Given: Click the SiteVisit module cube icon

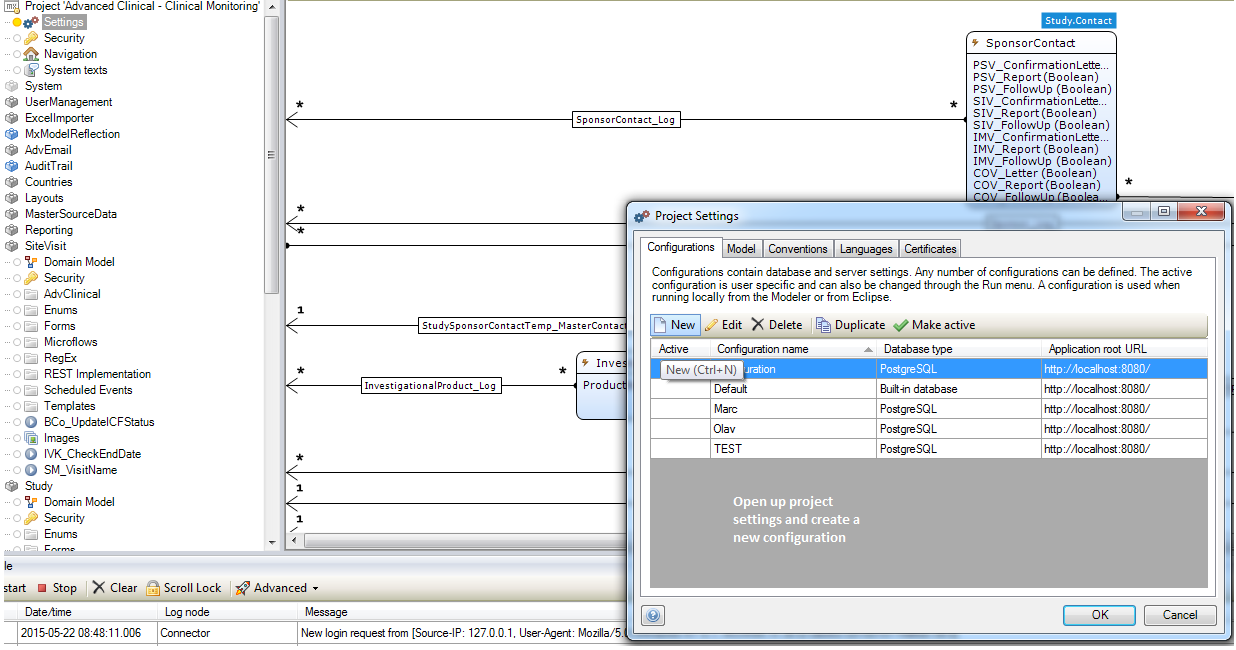Looking at the screenshot, I should tap(12, 246).
